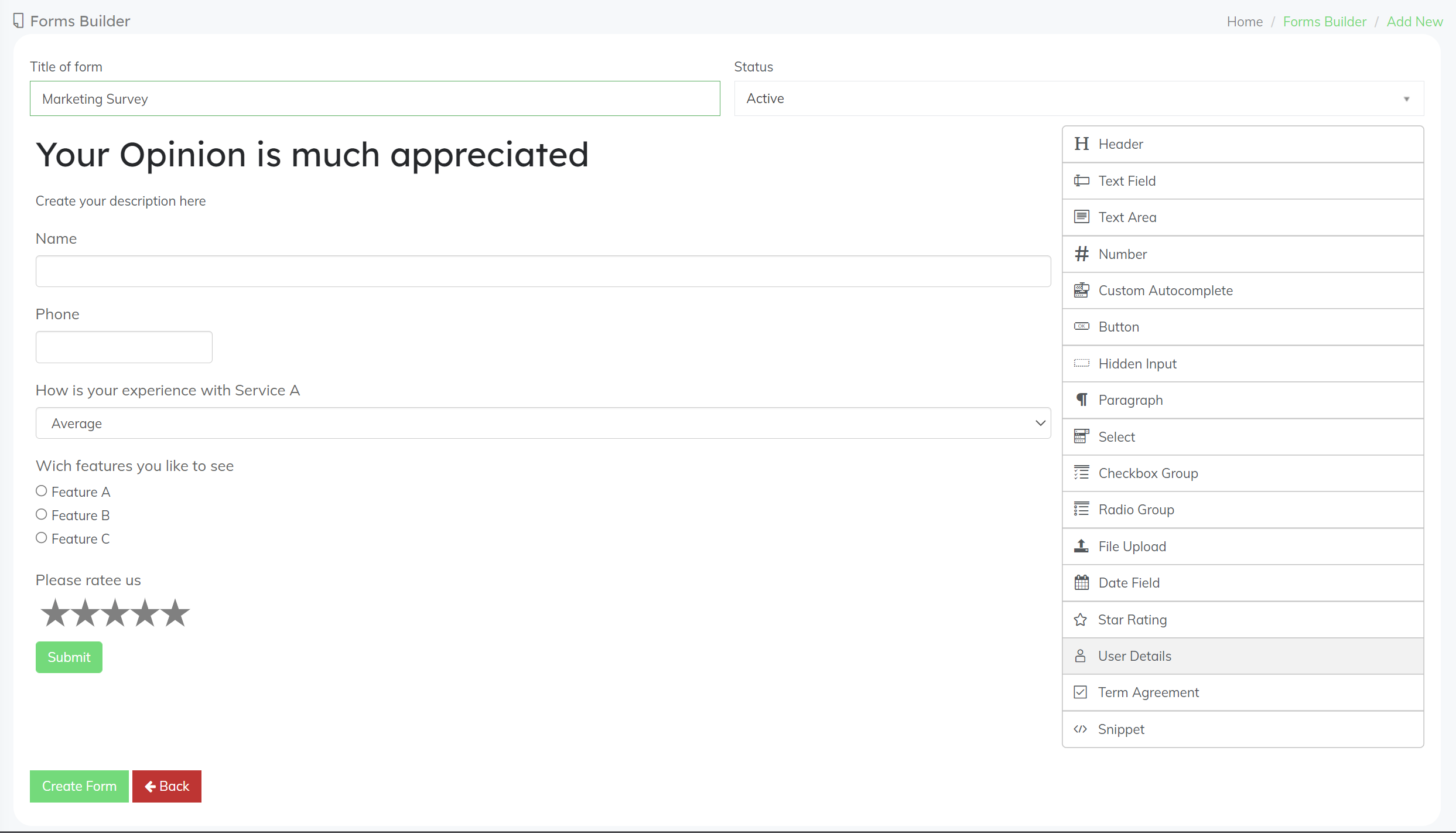Select the Date Field calendar icon
Screen dimensions: 1456x833
[x=1081, y=582]
